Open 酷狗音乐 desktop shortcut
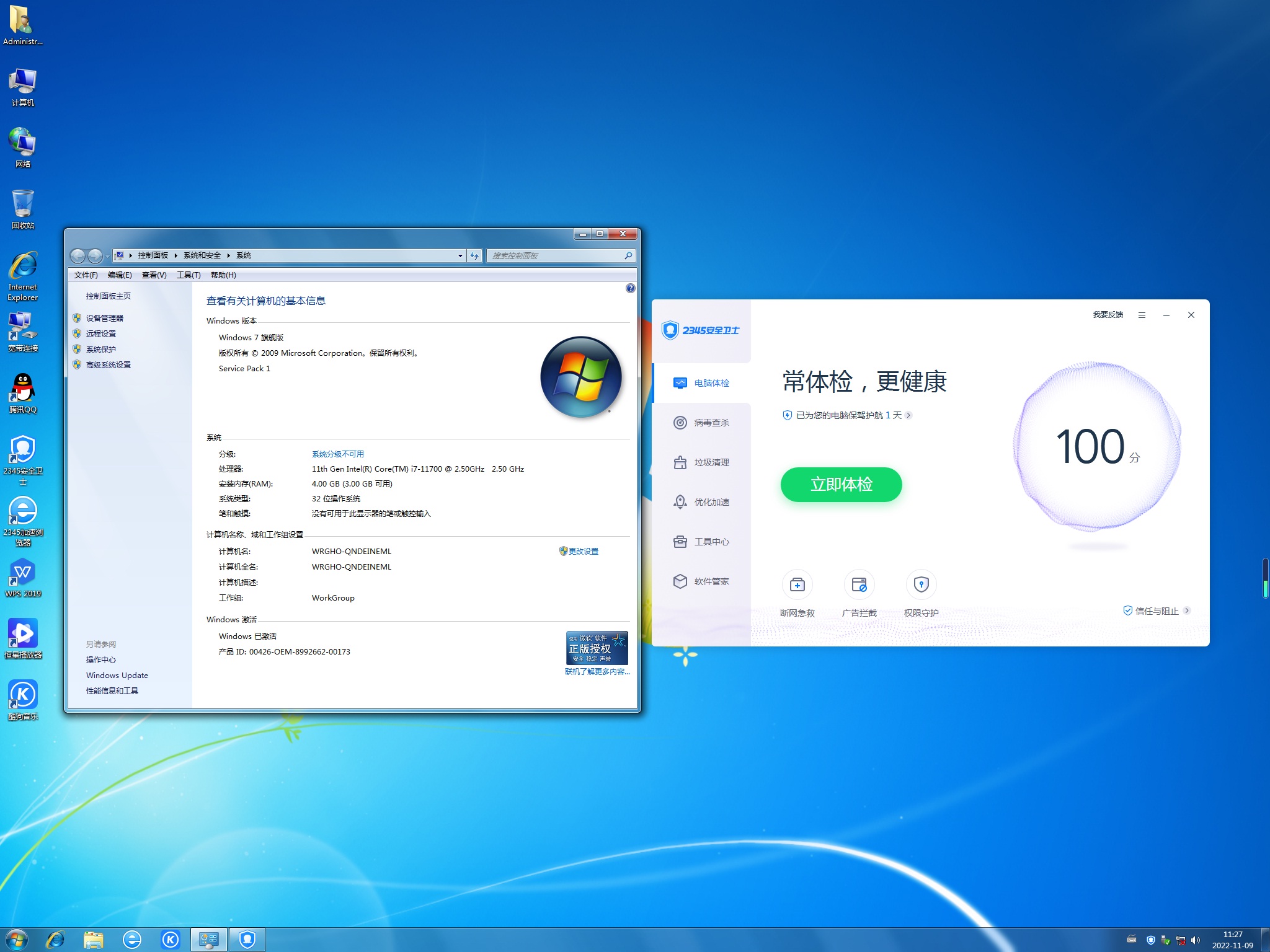The width and height of the screenshot is (1270, 952). [23, 700]
